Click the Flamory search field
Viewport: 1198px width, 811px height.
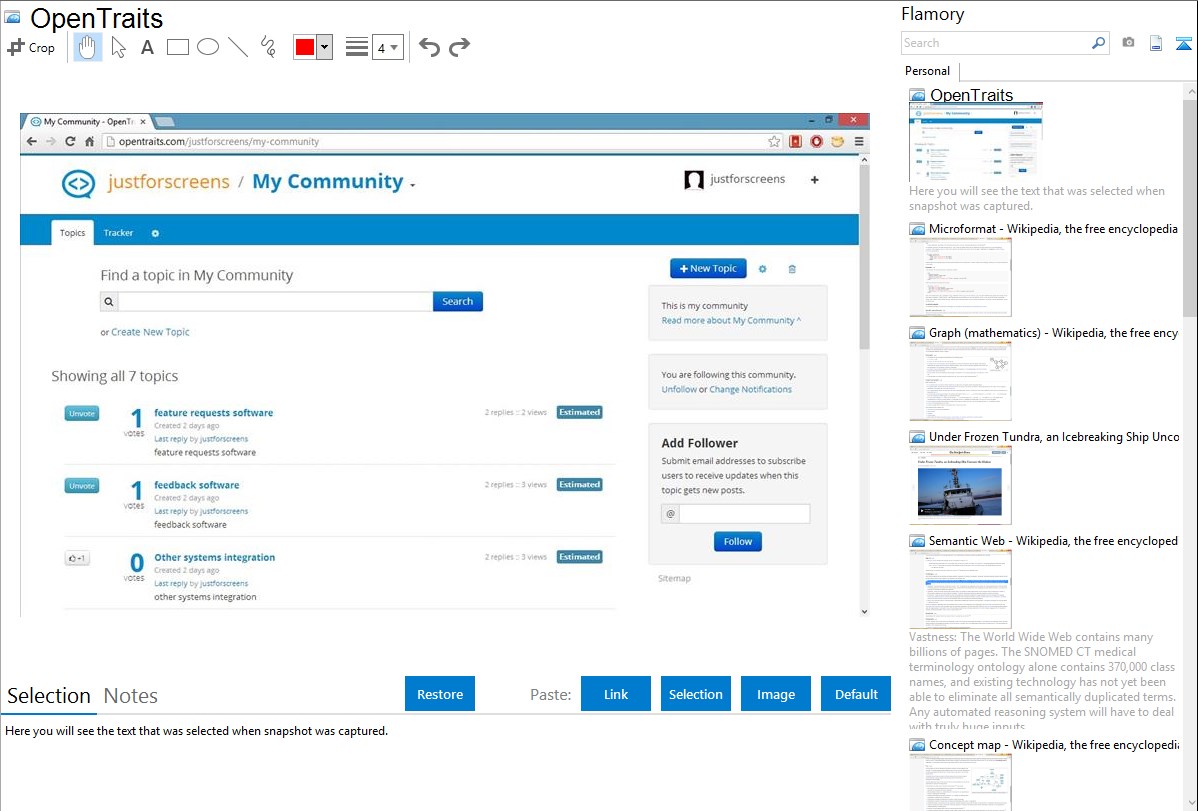click(x=995, y=43)
